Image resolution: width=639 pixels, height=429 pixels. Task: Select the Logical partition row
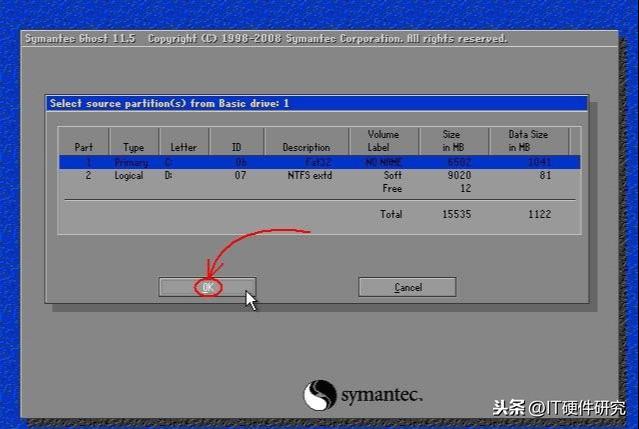tap(320, 176)
